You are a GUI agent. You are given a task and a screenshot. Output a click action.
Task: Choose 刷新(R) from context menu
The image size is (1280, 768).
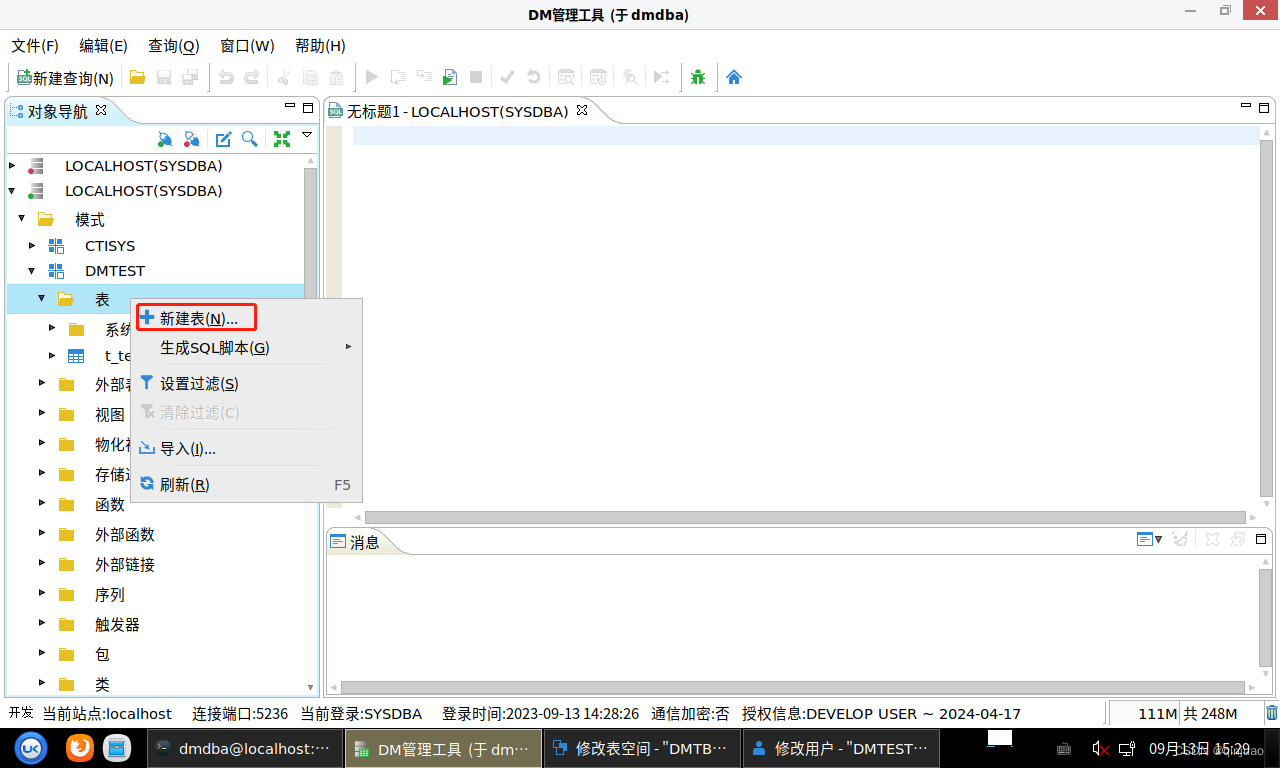pos(246,485)
